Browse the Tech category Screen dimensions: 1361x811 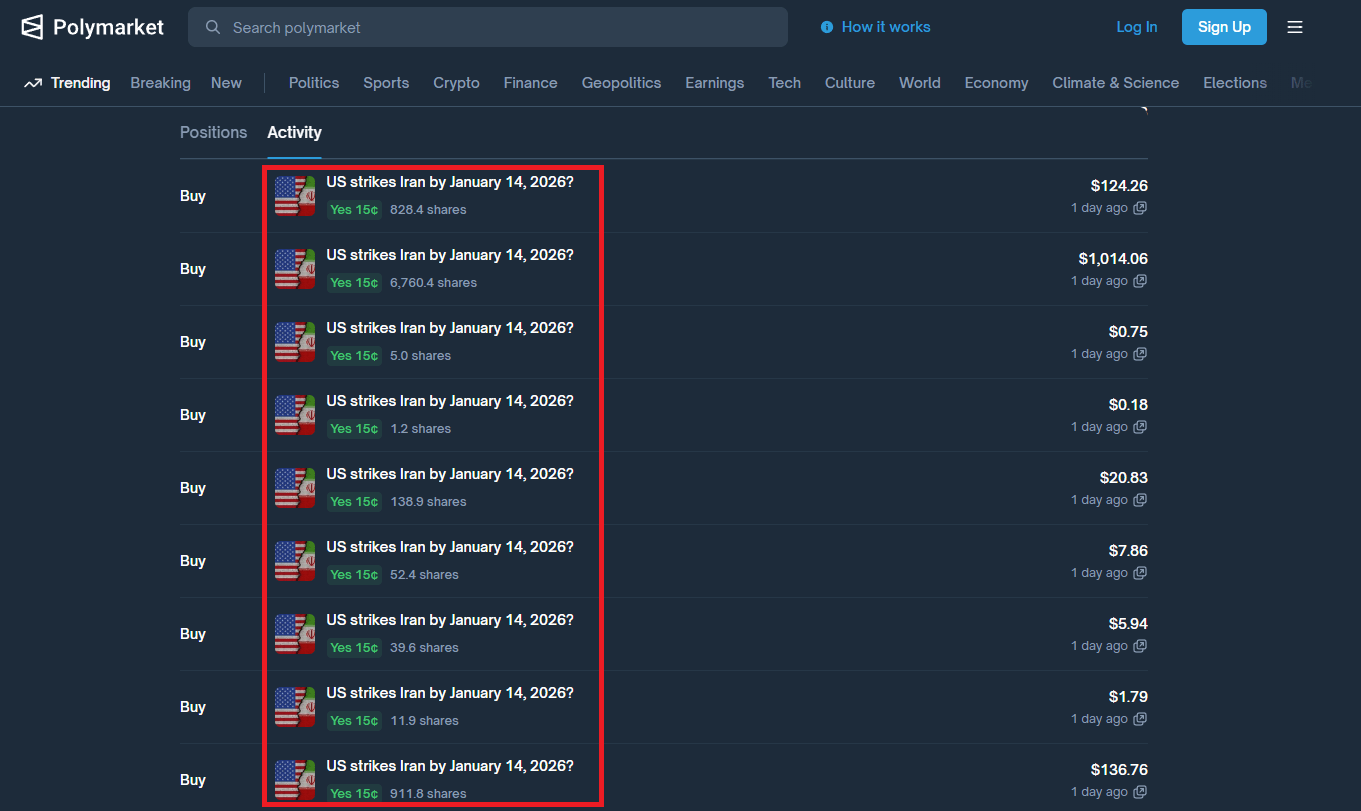[784, 83]
